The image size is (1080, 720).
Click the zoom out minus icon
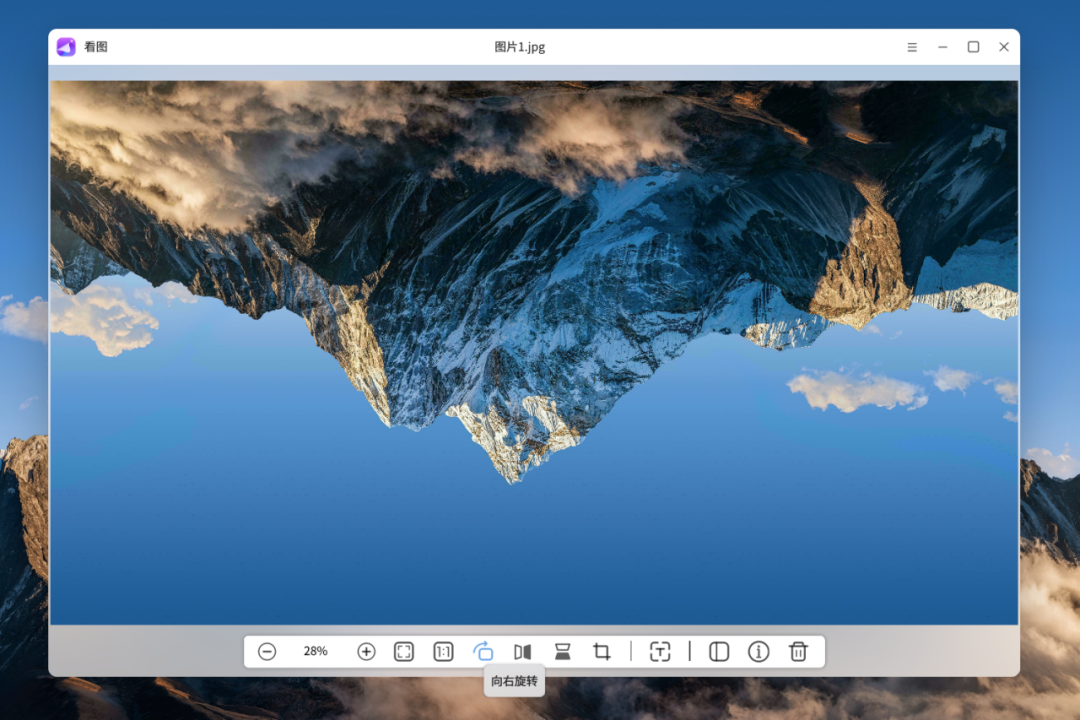pos(267,651)
